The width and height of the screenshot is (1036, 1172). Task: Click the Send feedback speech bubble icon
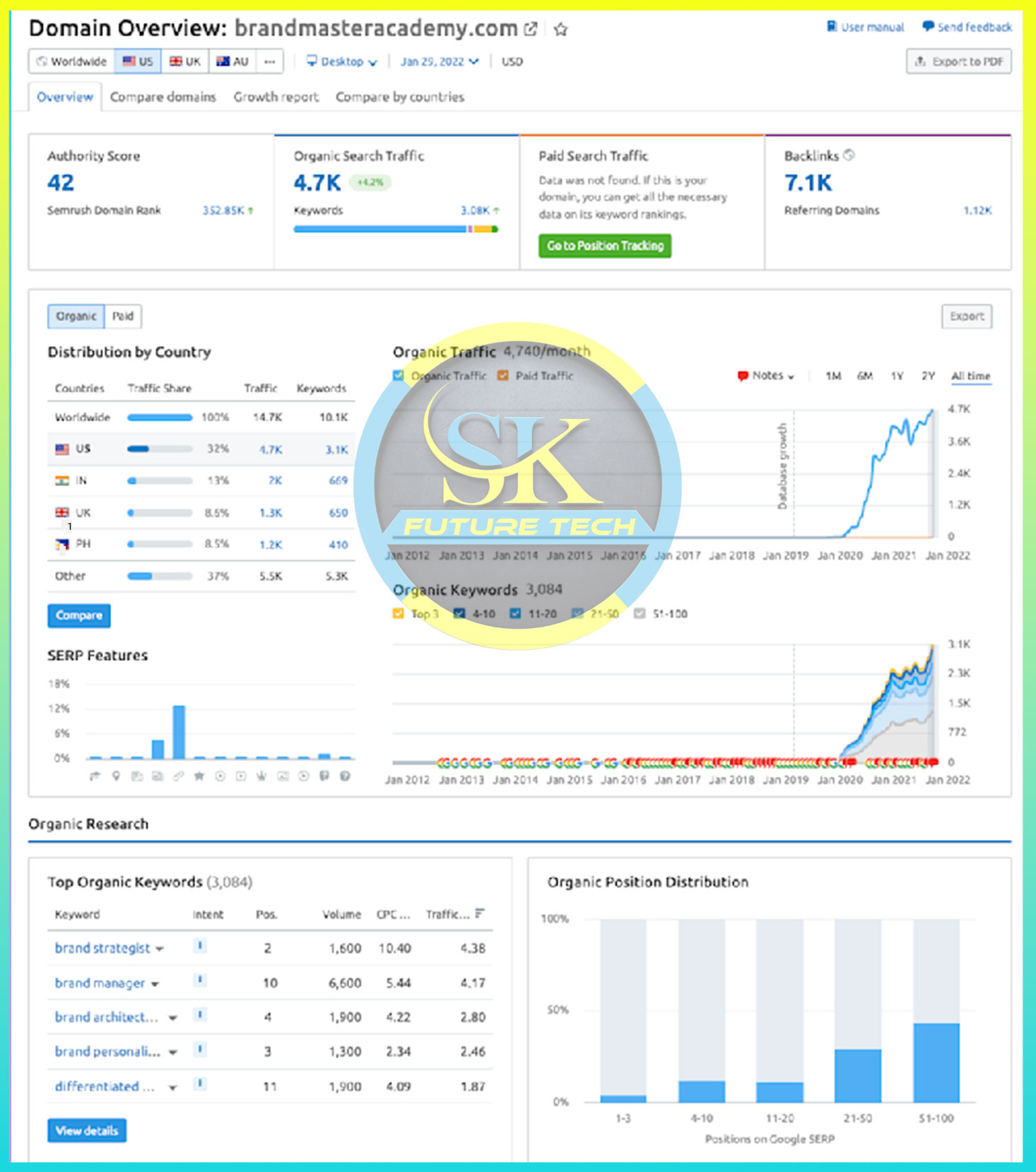928,27
